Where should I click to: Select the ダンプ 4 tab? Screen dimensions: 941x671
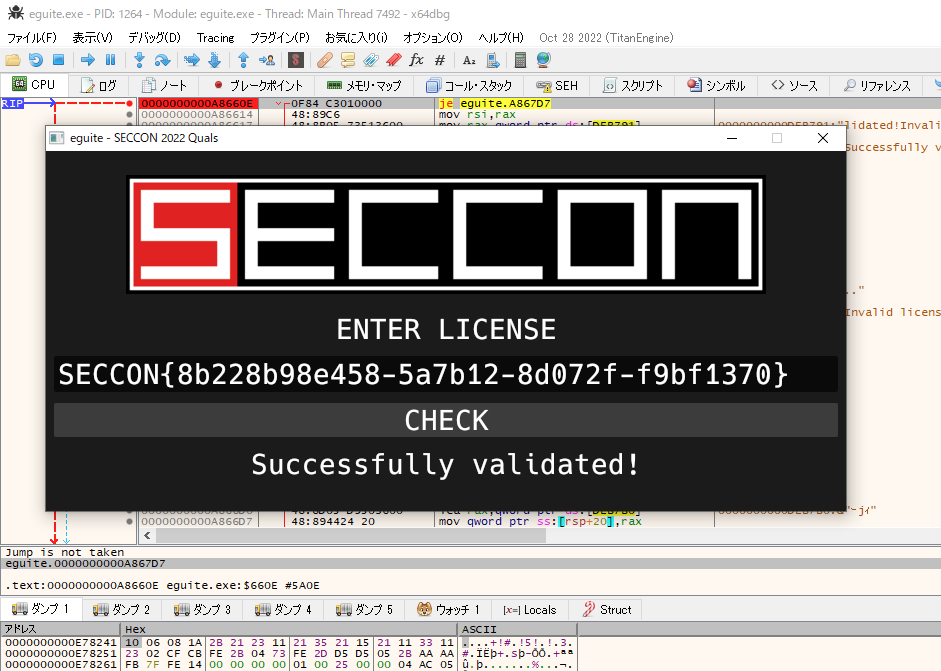pos(284,609)
